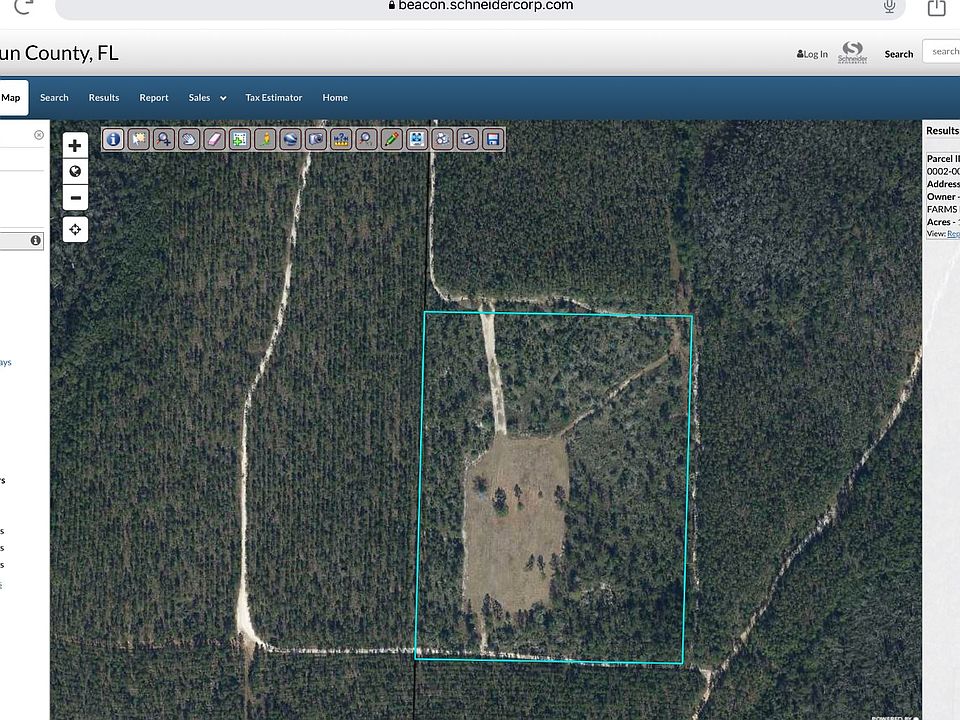The height and width of the screenshot is (720, 960).
Task: Switch to the Results tab
Action: pyautogui.click(x=104, y=98)
